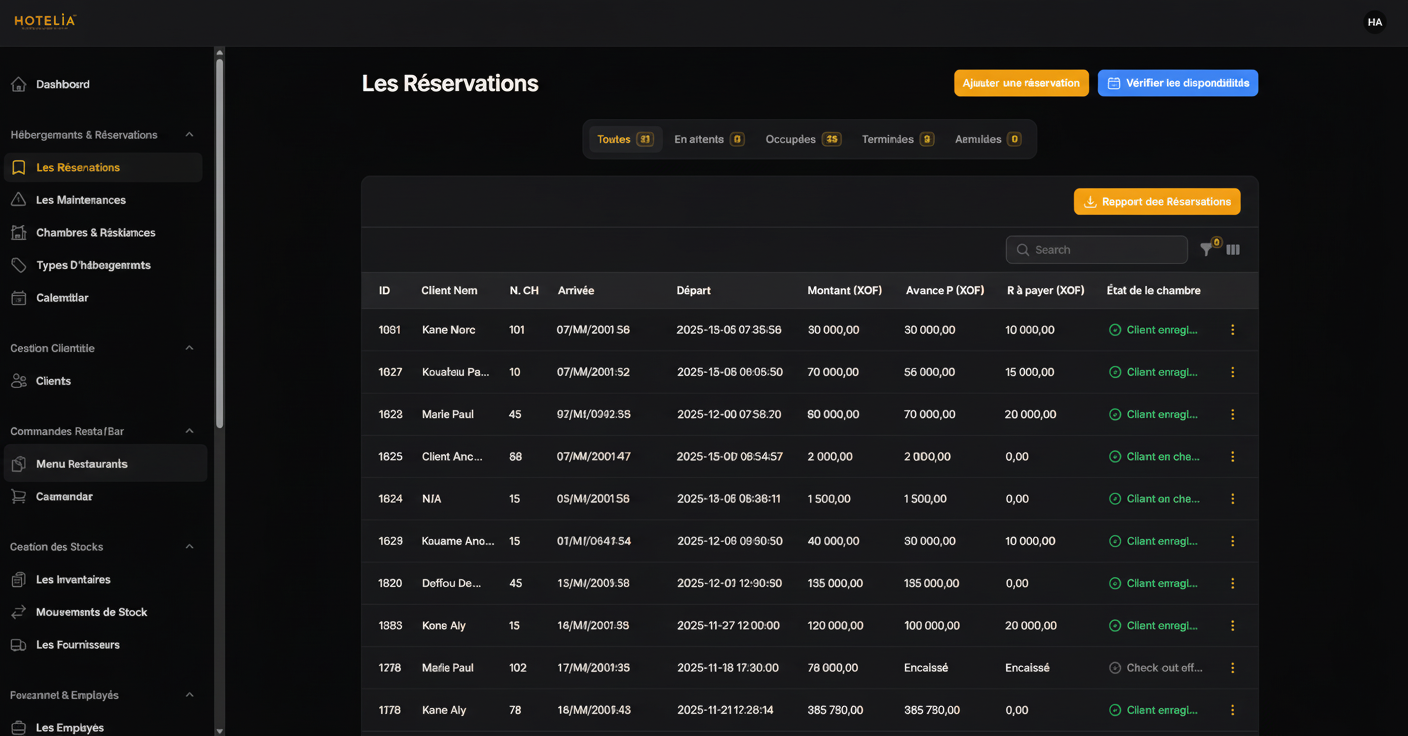Select the Terminées tab
1408x736 pixels.
click(897, 139)
